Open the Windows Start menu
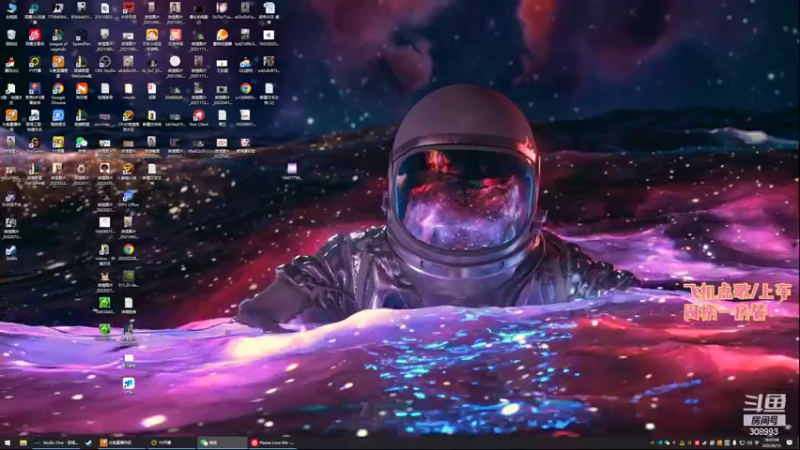Viewport: 800px width, 450px height. click(7, 442)
